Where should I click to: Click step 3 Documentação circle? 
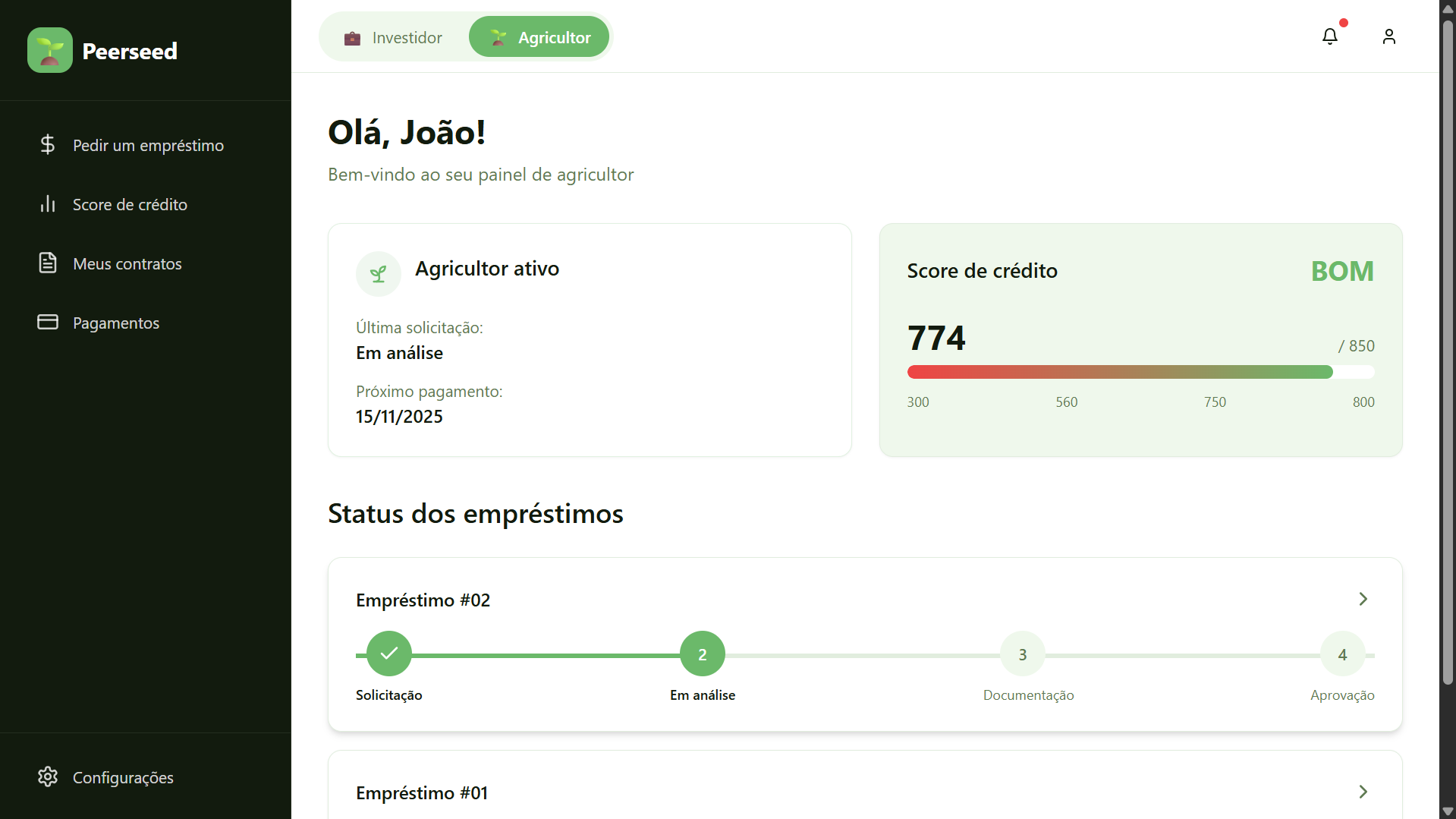pos(1022,654)
